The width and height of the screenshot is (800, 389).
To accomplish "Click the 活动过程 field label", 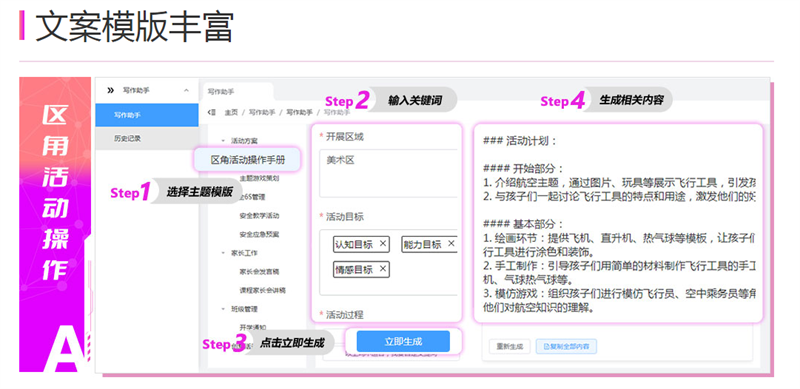I will click(345, 314).
